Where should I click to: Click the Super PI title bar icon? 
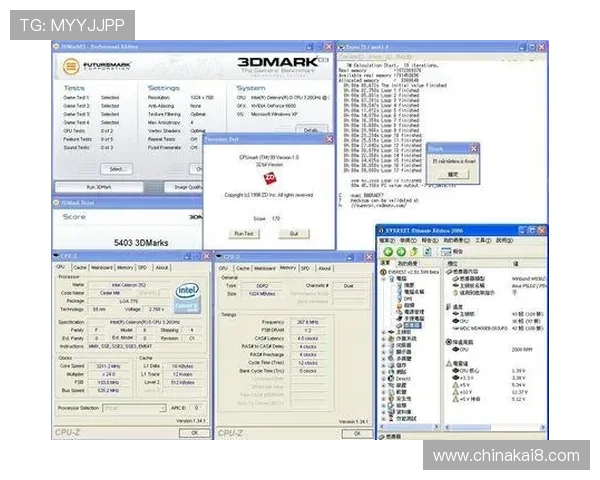(342, 47)
